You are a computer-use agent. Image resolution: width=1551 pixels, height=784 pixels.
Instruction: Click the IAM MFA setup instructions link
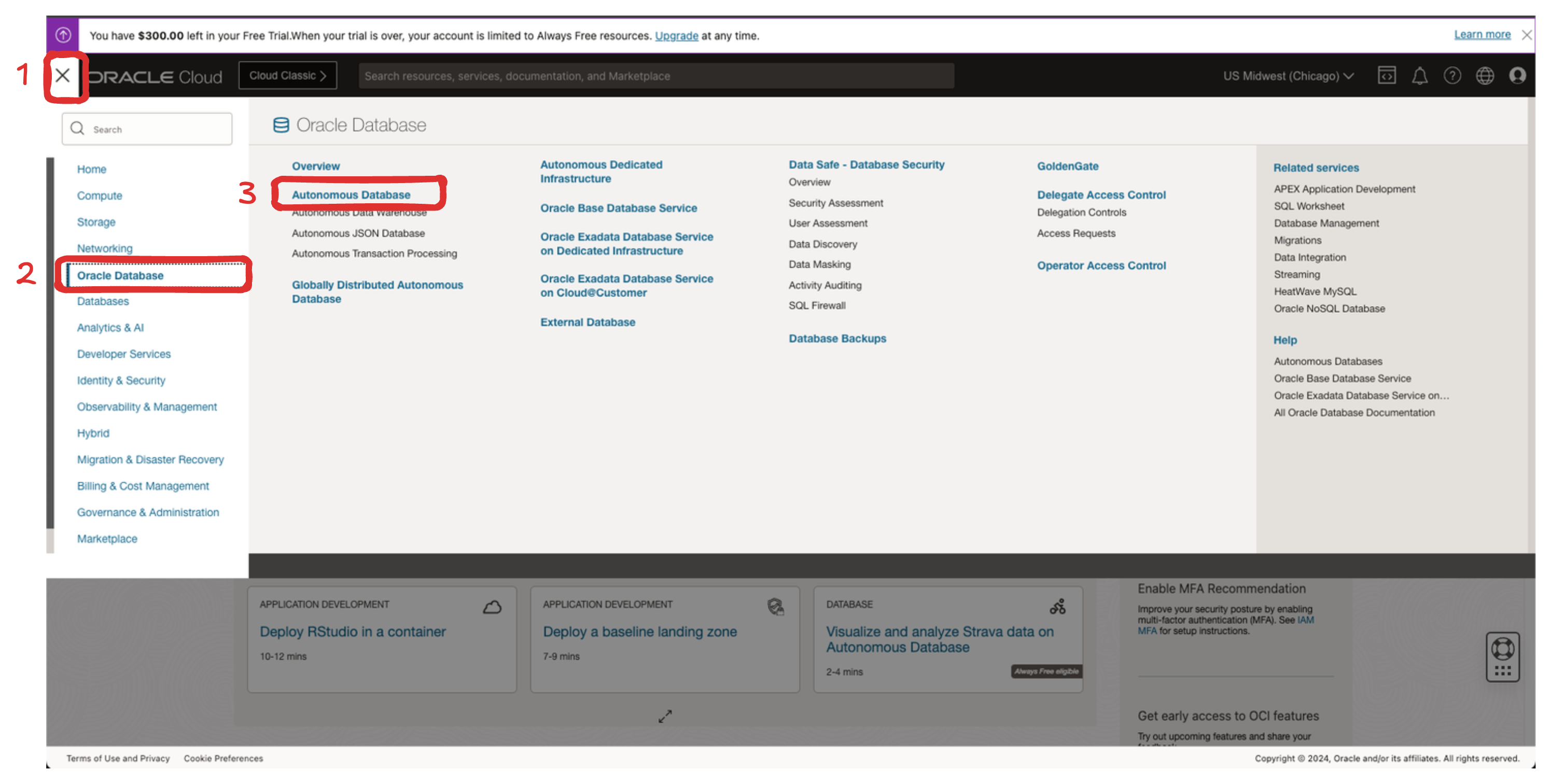(1225, 625)
